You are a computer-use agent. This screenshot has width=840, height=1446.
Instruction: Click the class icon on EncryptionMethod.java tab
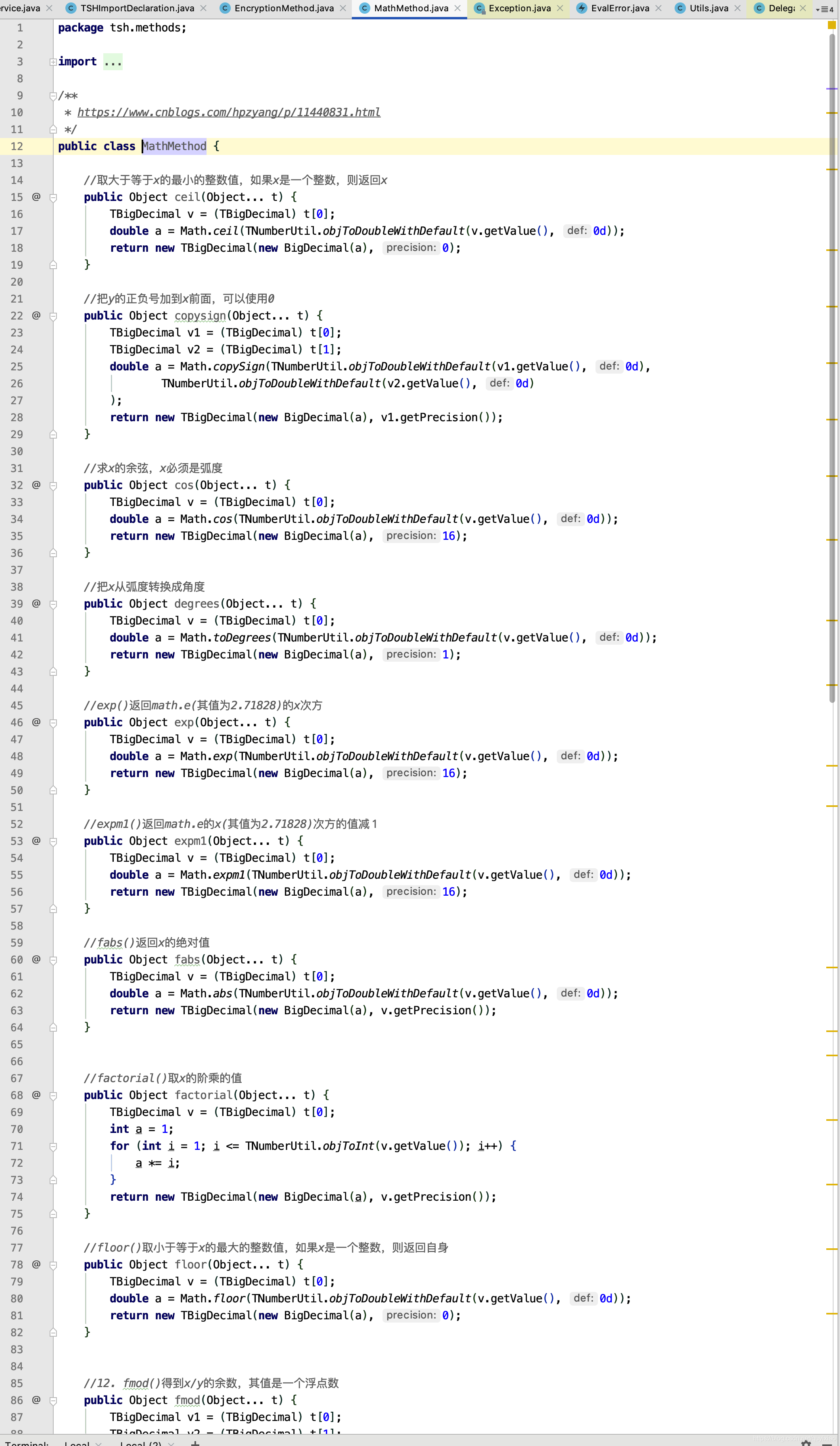[226, 8]
